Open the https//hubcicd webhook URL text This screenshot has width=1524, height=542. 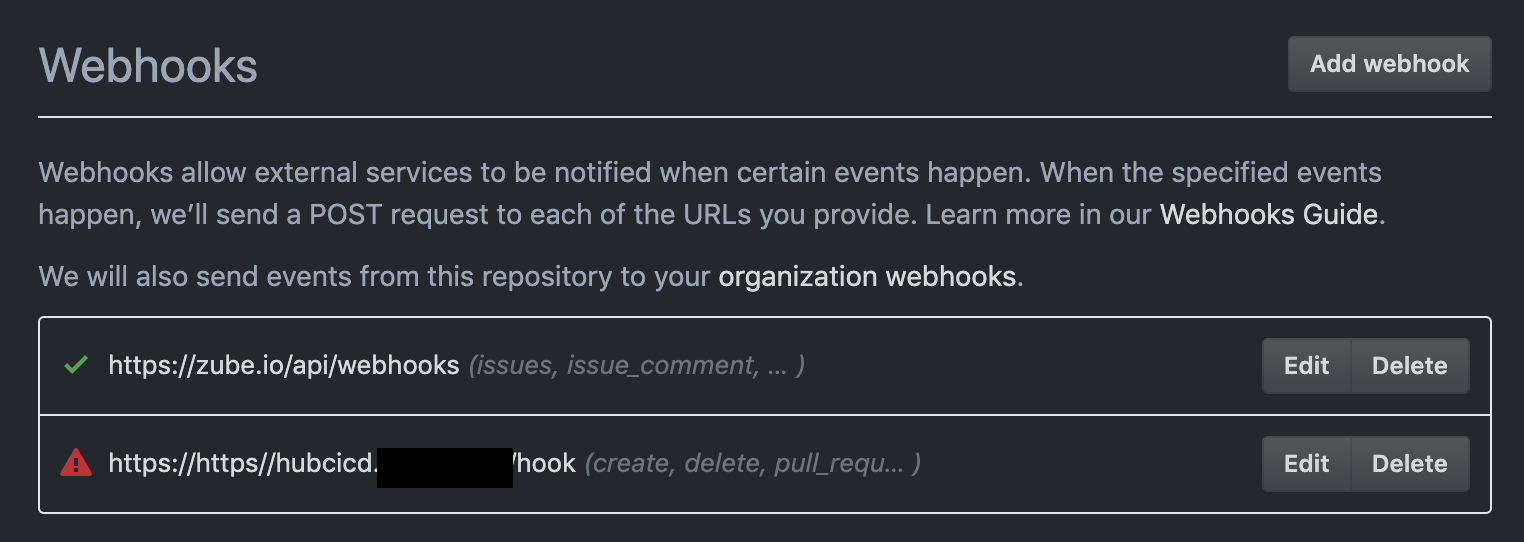coord(242,464)
